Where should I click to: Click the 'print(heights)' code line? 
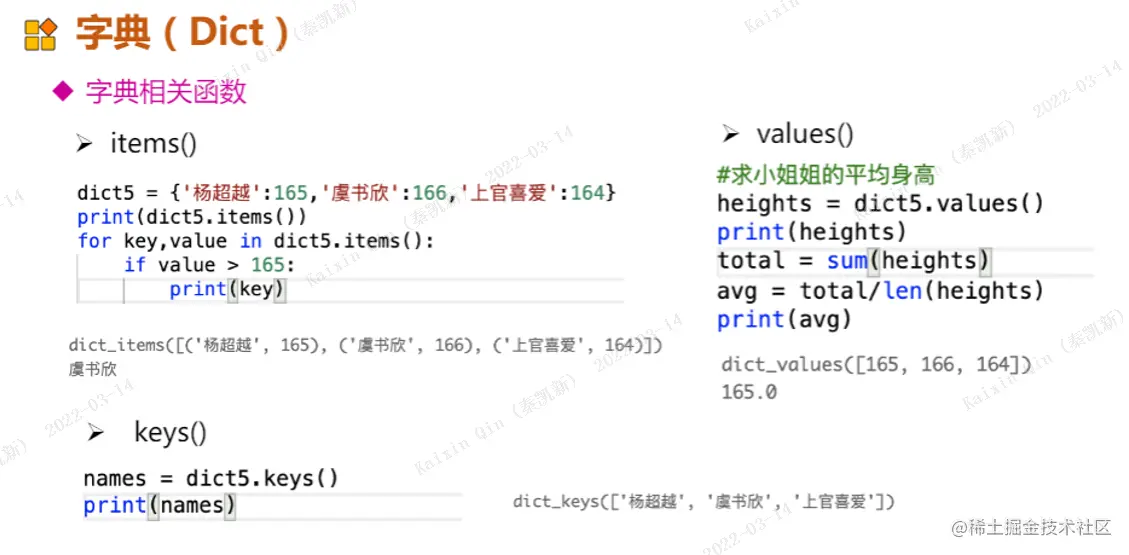(811, 233)
